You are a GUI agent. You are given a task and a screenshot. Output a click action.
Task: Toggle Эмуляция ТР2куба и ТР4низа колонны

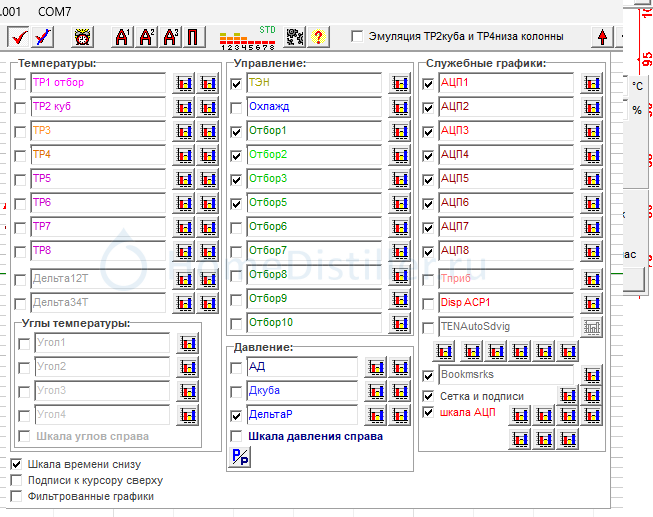(x=357, y=36)
